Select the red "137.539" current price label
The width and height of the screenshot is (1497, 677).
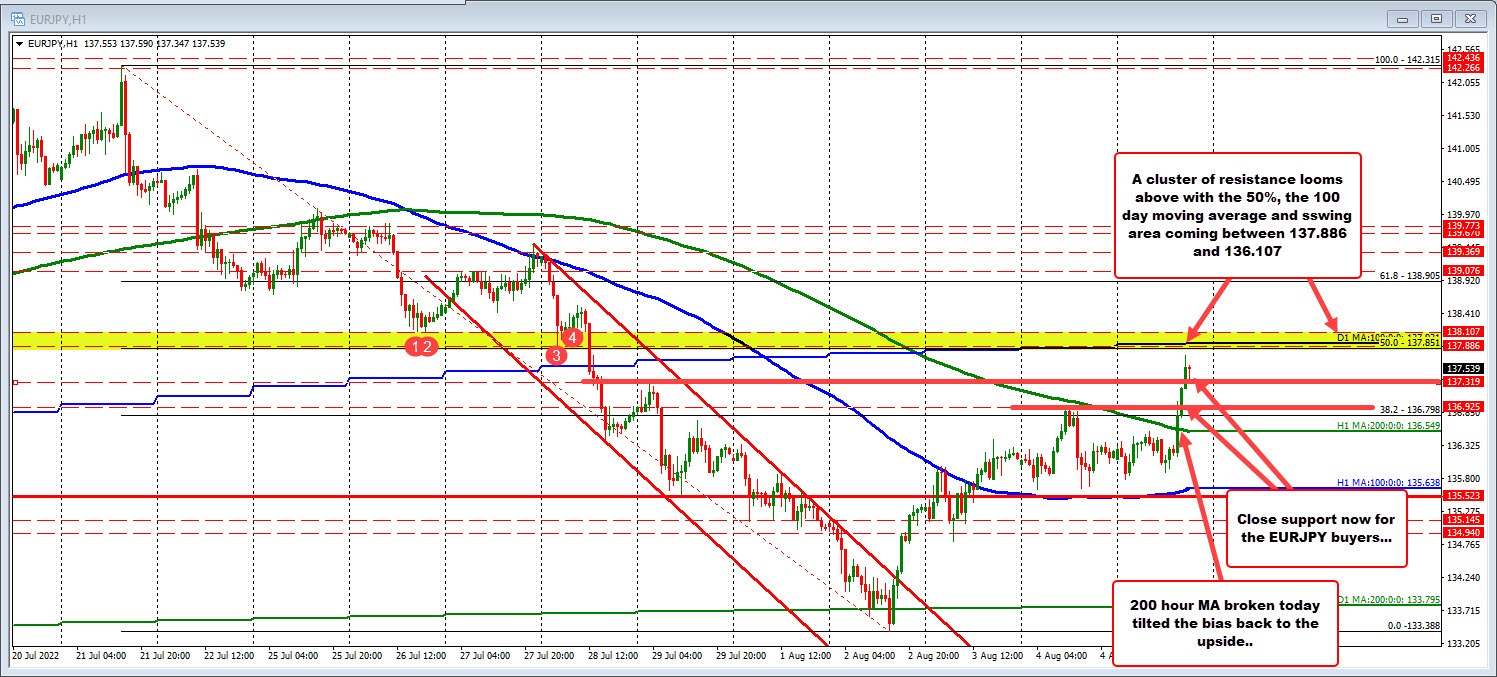1464,367
